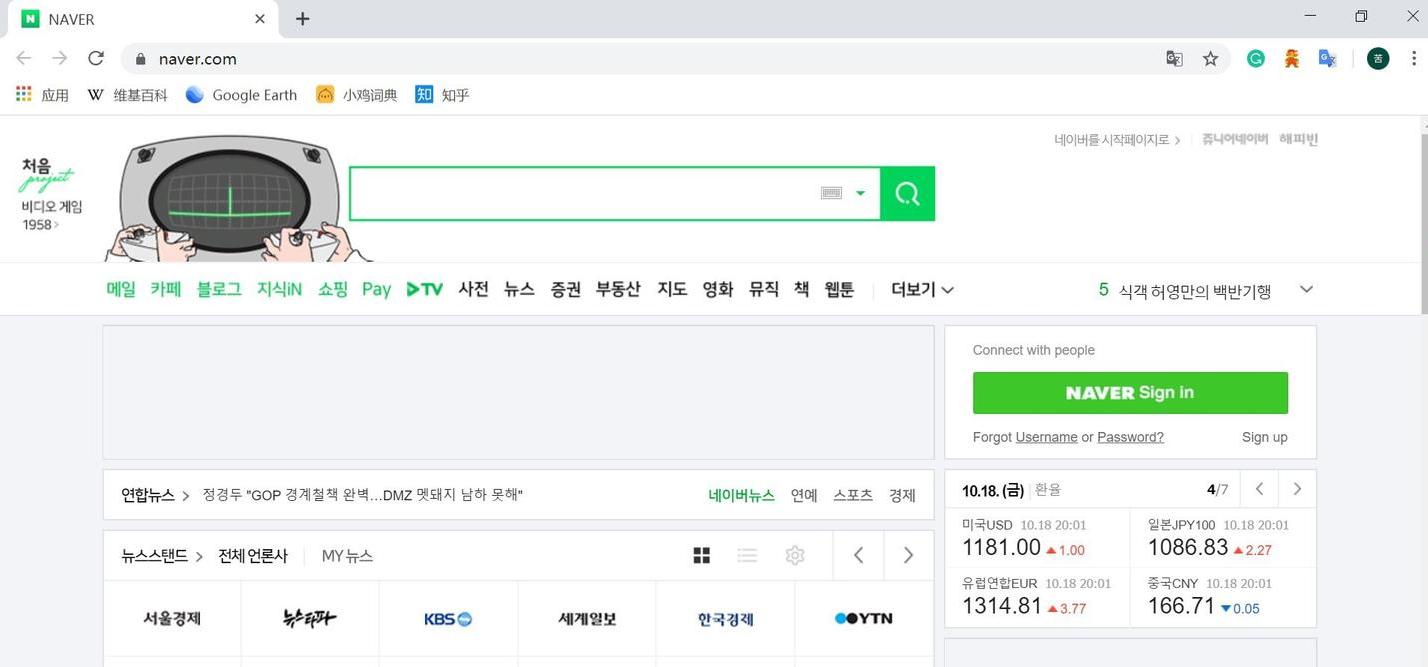The height and width of the screenshot is (667, 1428).
Task: Bookmark this page with the star icon
Action: point(1210,58)
